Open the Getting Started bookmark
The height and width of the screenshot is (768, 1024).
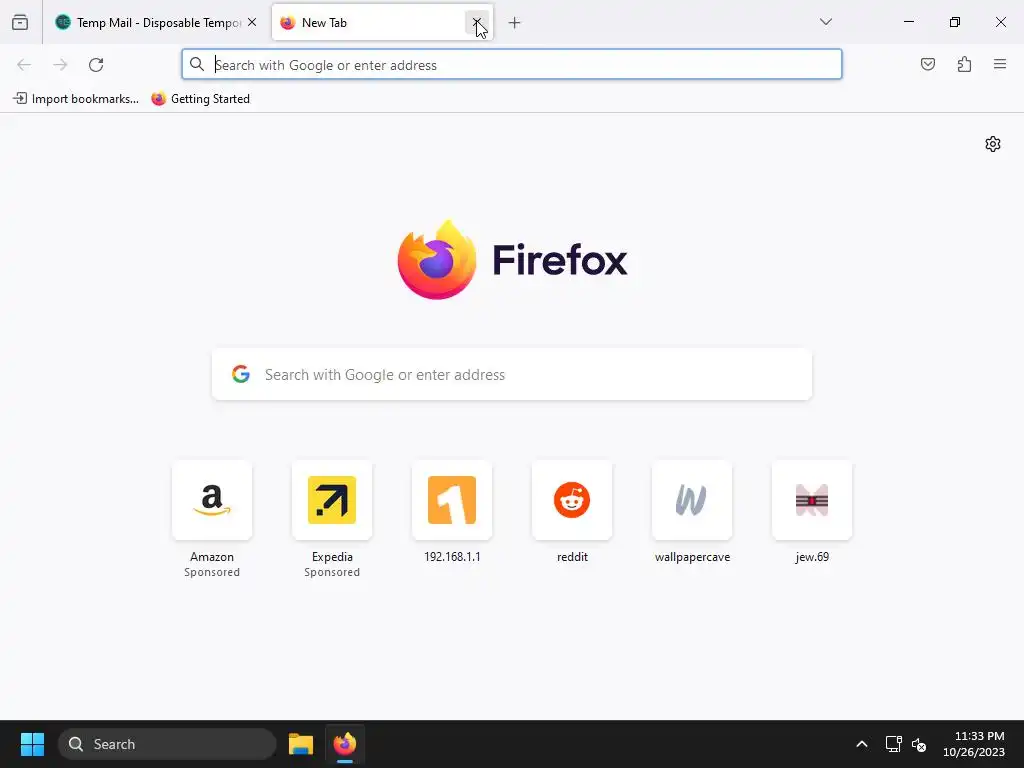pos(200,99)
